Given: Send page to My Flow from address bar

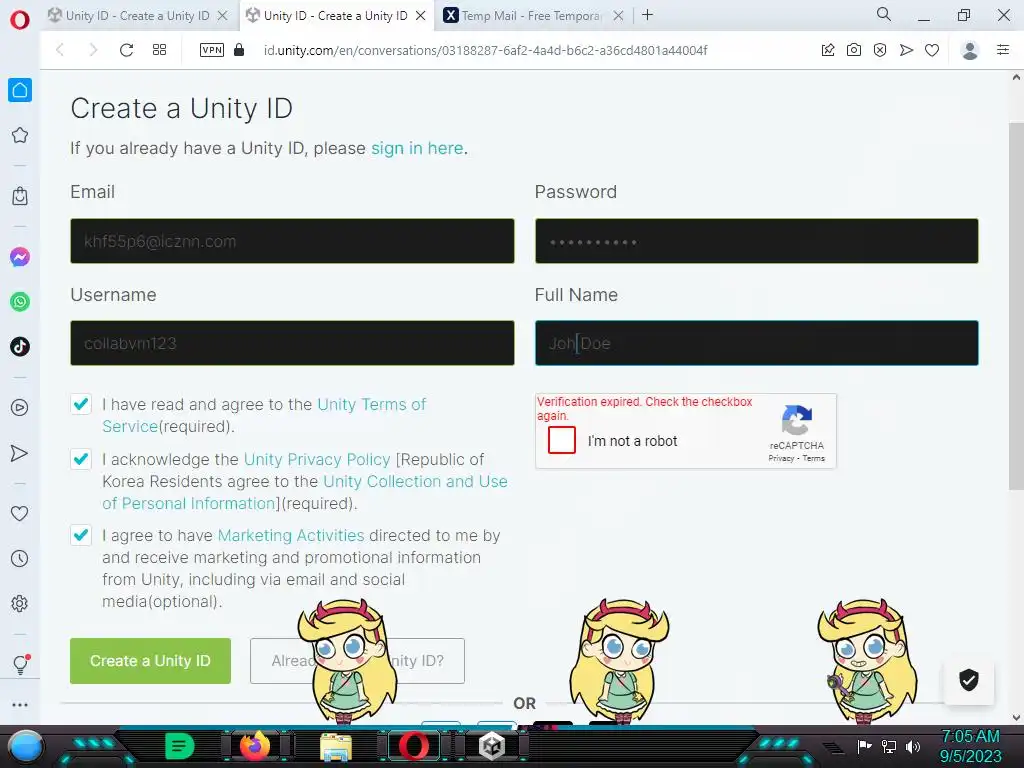Looking at the screenshot, I should pyautogui.click(x=906, y=50).
